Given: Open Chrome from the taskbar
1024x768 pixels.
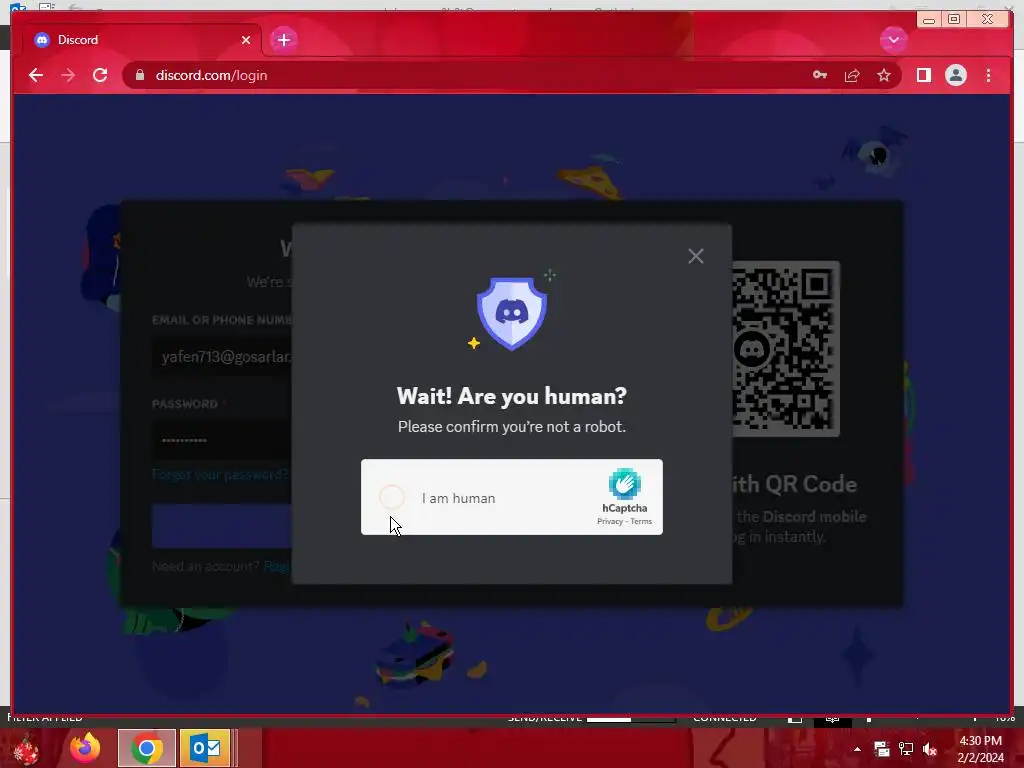Looking at the screenshot, I should pos(147,748).
